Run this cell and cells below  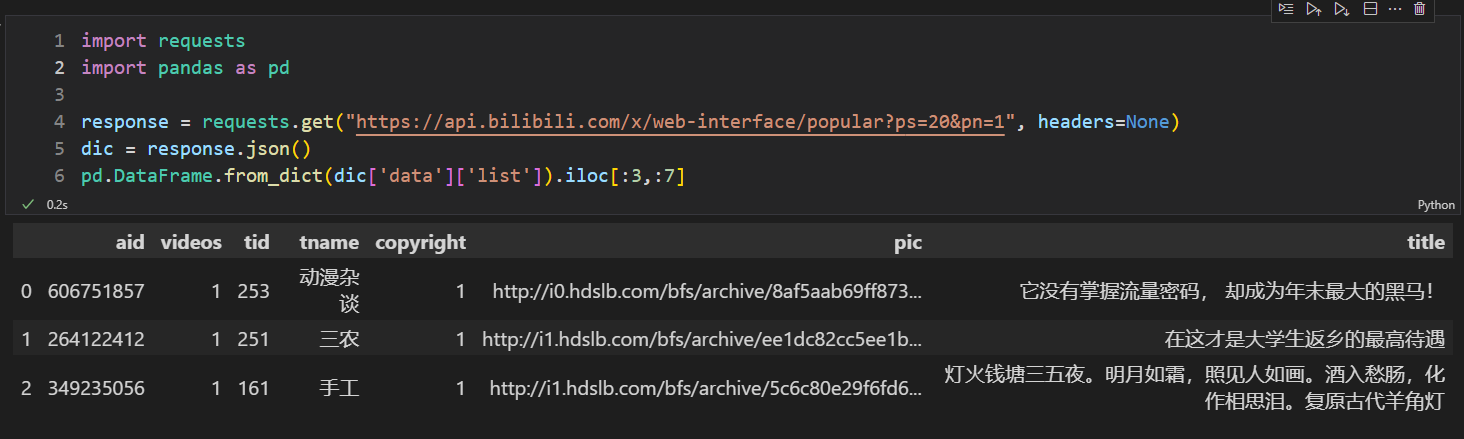coord(1342,9)
